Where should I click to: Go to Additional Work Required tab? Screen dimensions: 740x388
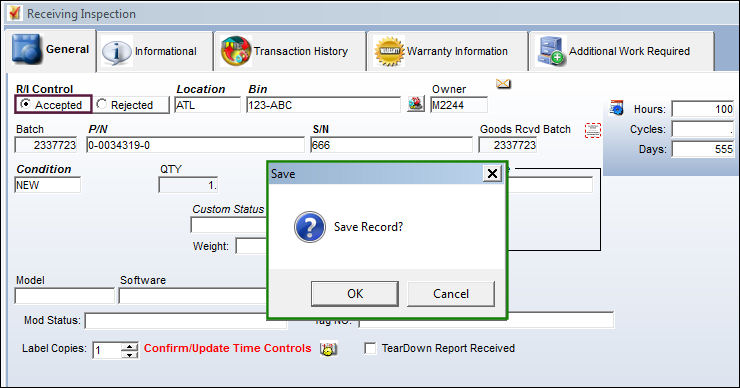tap(622, 51)
